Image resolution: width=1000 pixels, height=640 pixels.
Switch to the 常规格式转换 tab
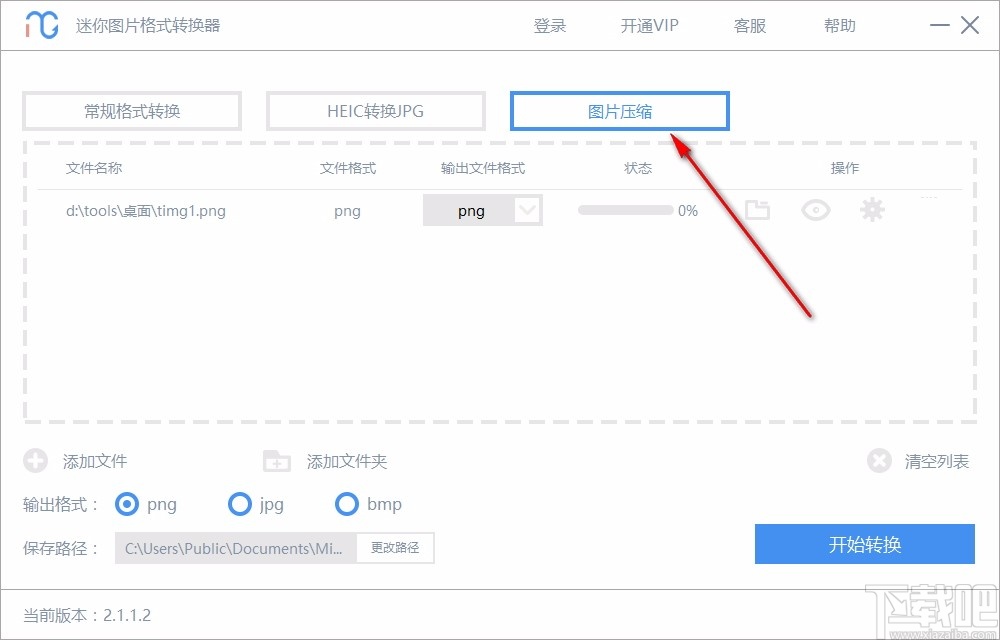click(x=131, y=111)
